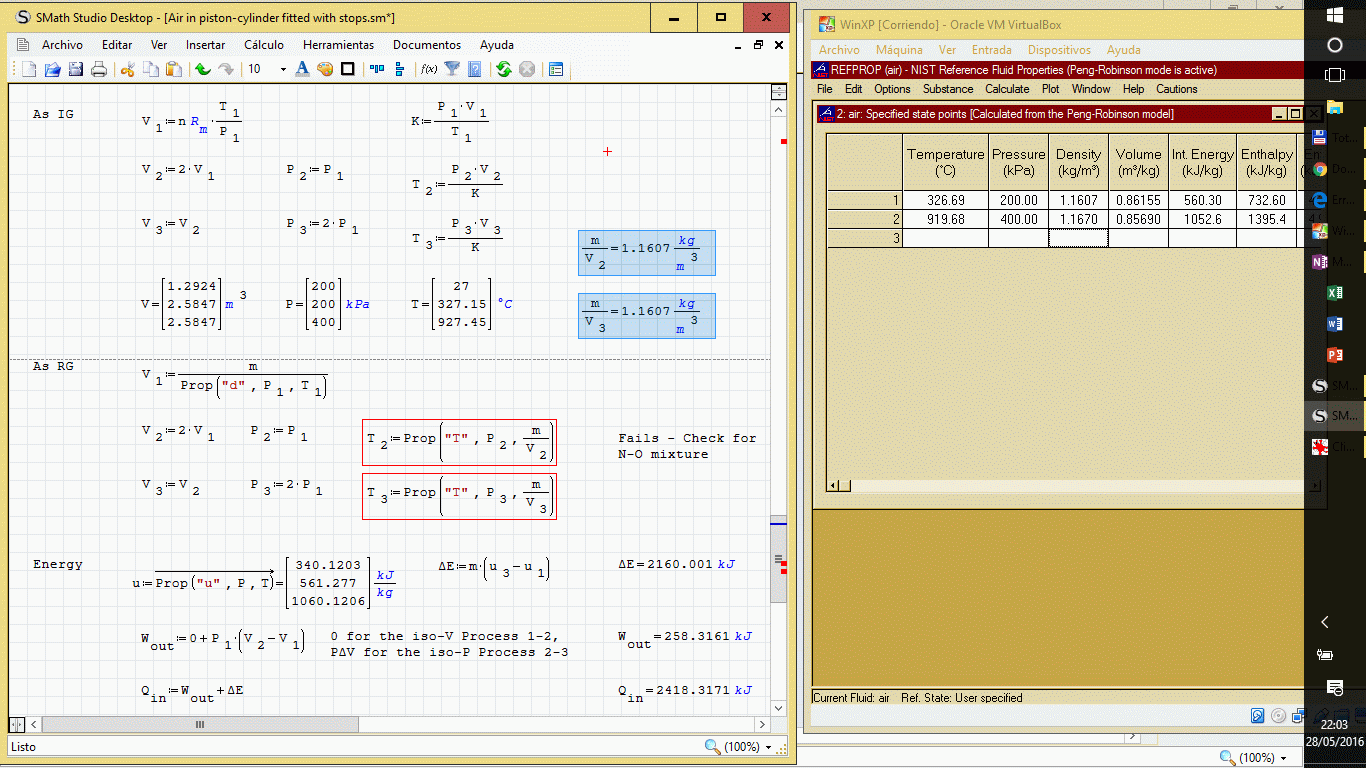Click the green Undo arrow icon
This screenshot has height=768, width=1366.
click(x=203, y=69)
